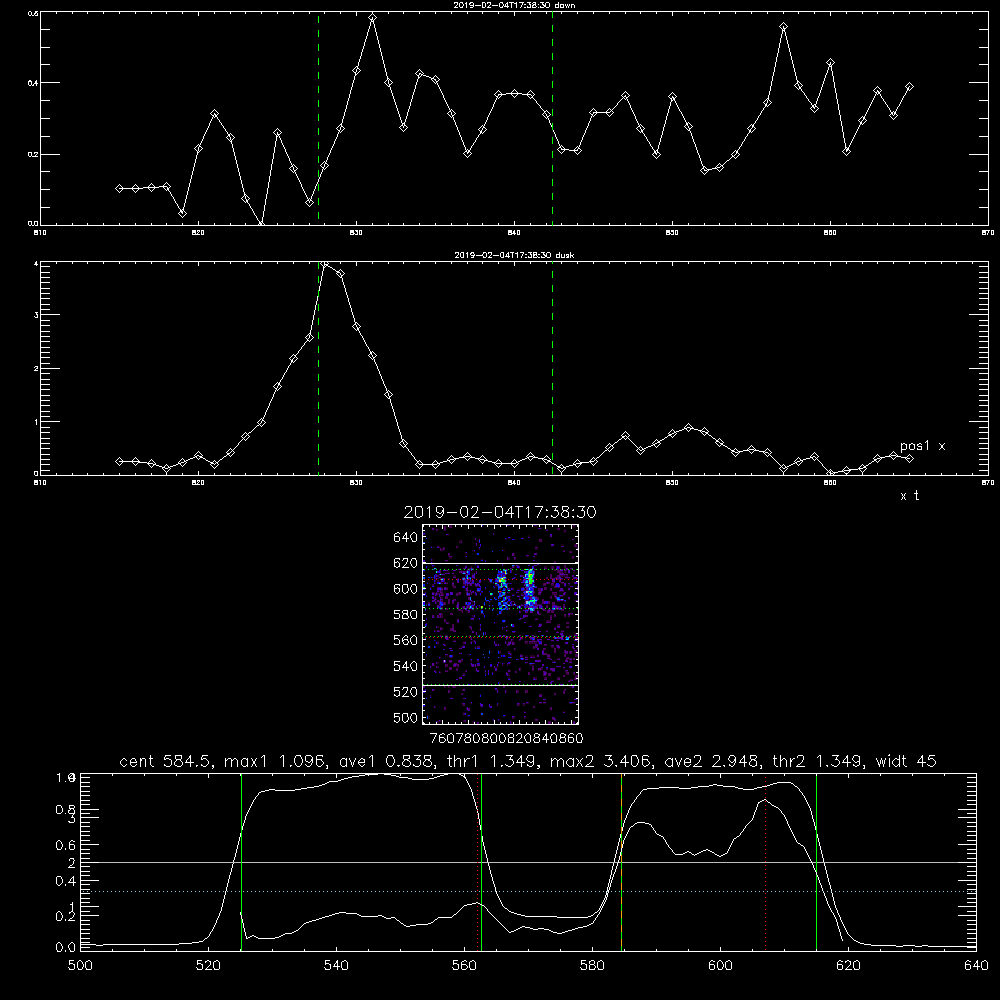The image size is (1000, 1000).
Task: Click the 'widt 45' value in stats line
Action: [x=906, y=761]
